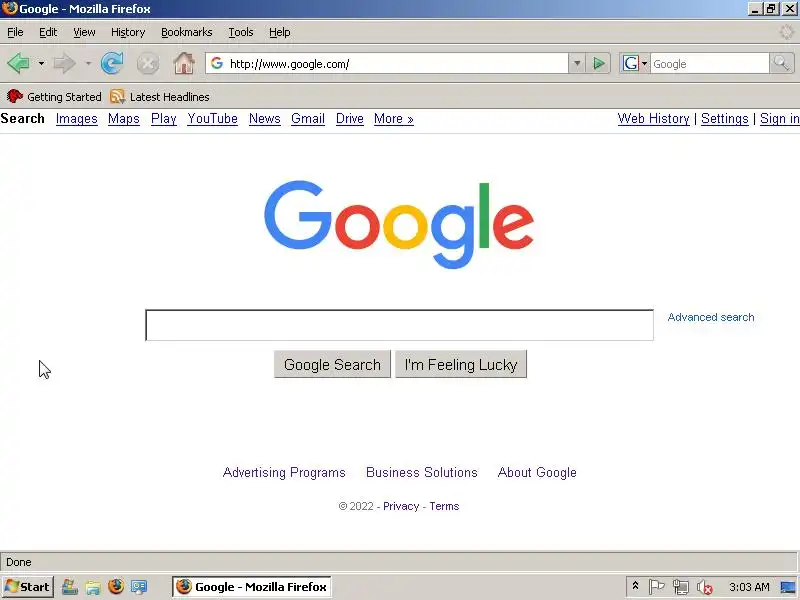
Task: Click the Firefox logo in title bar
Action: point(9,9)
